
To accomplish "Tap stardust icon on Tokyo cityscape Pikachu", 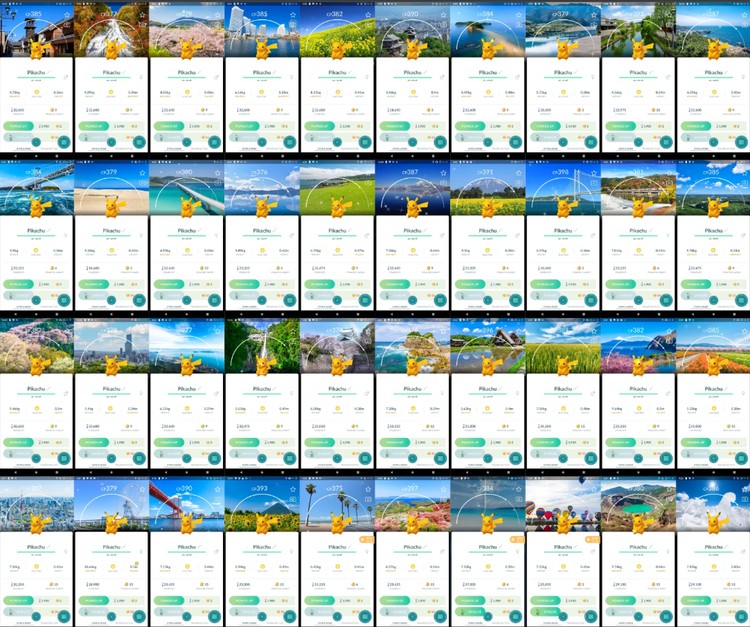I will (12, 584).
